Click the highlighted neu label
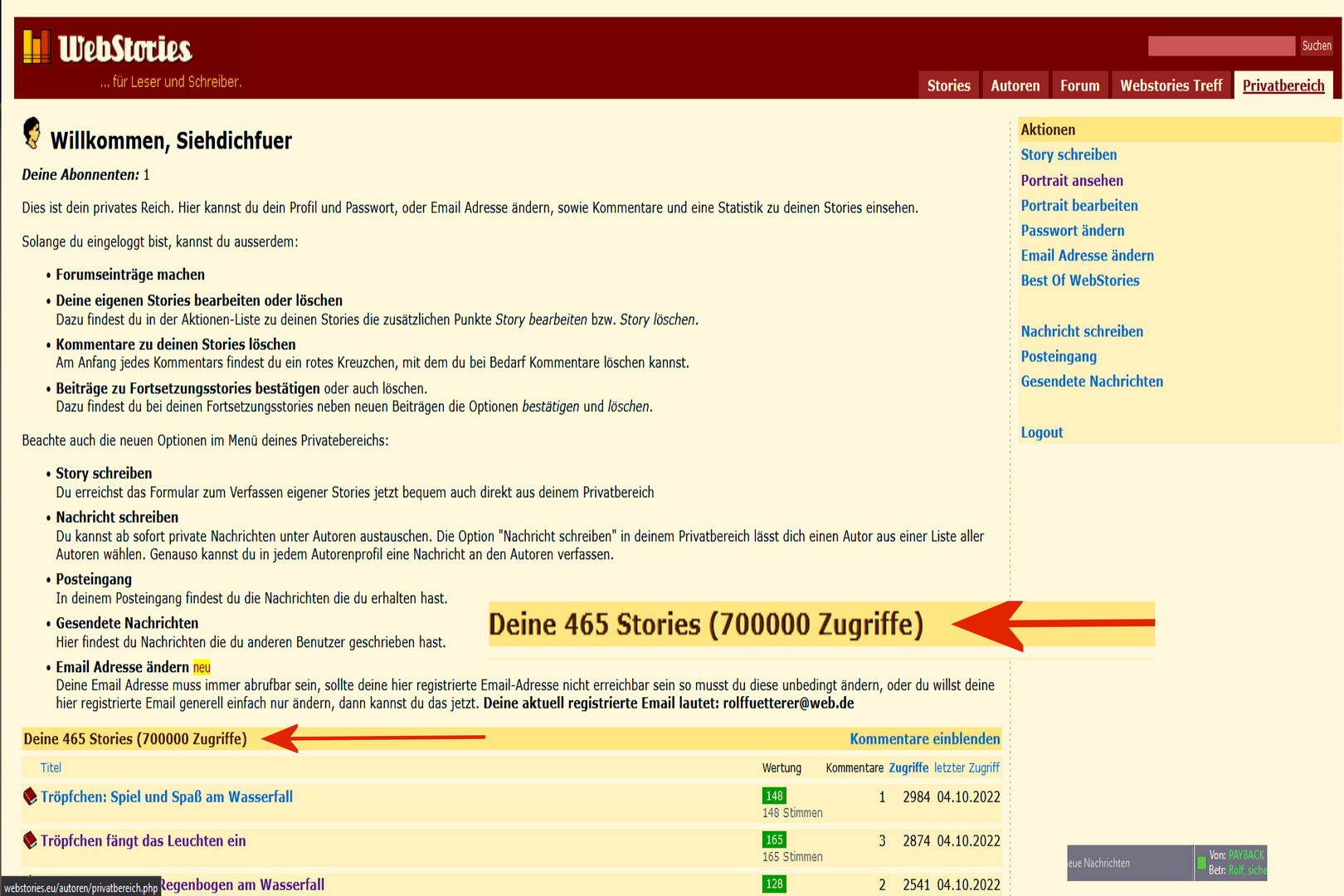 coord(202,667)
